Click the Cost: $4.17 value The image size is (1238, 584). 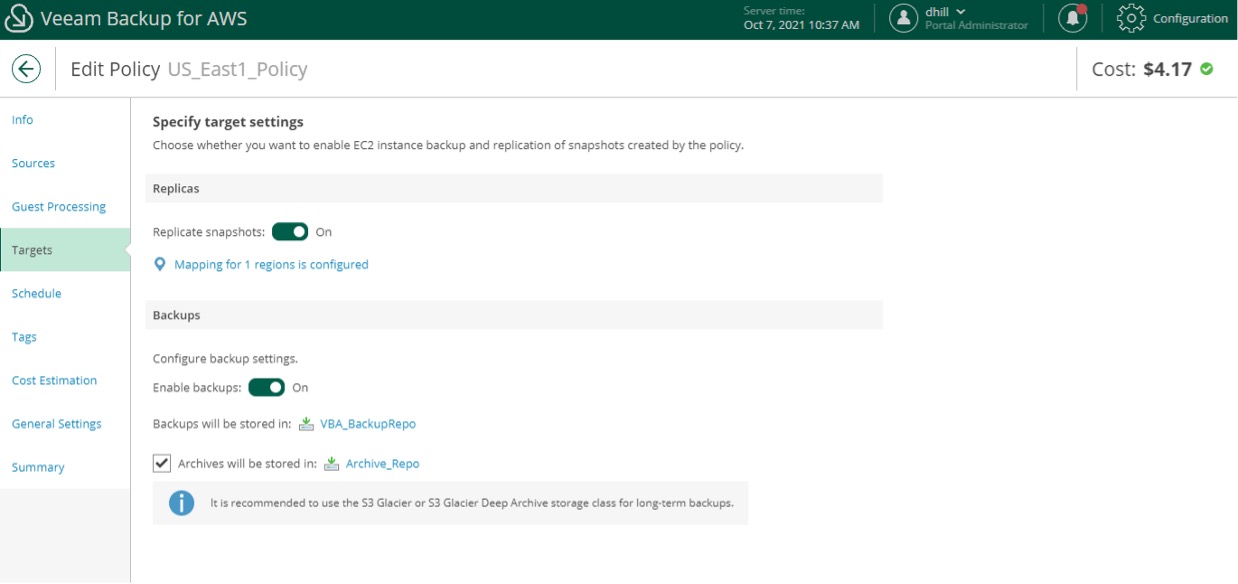click(1168, 69)
